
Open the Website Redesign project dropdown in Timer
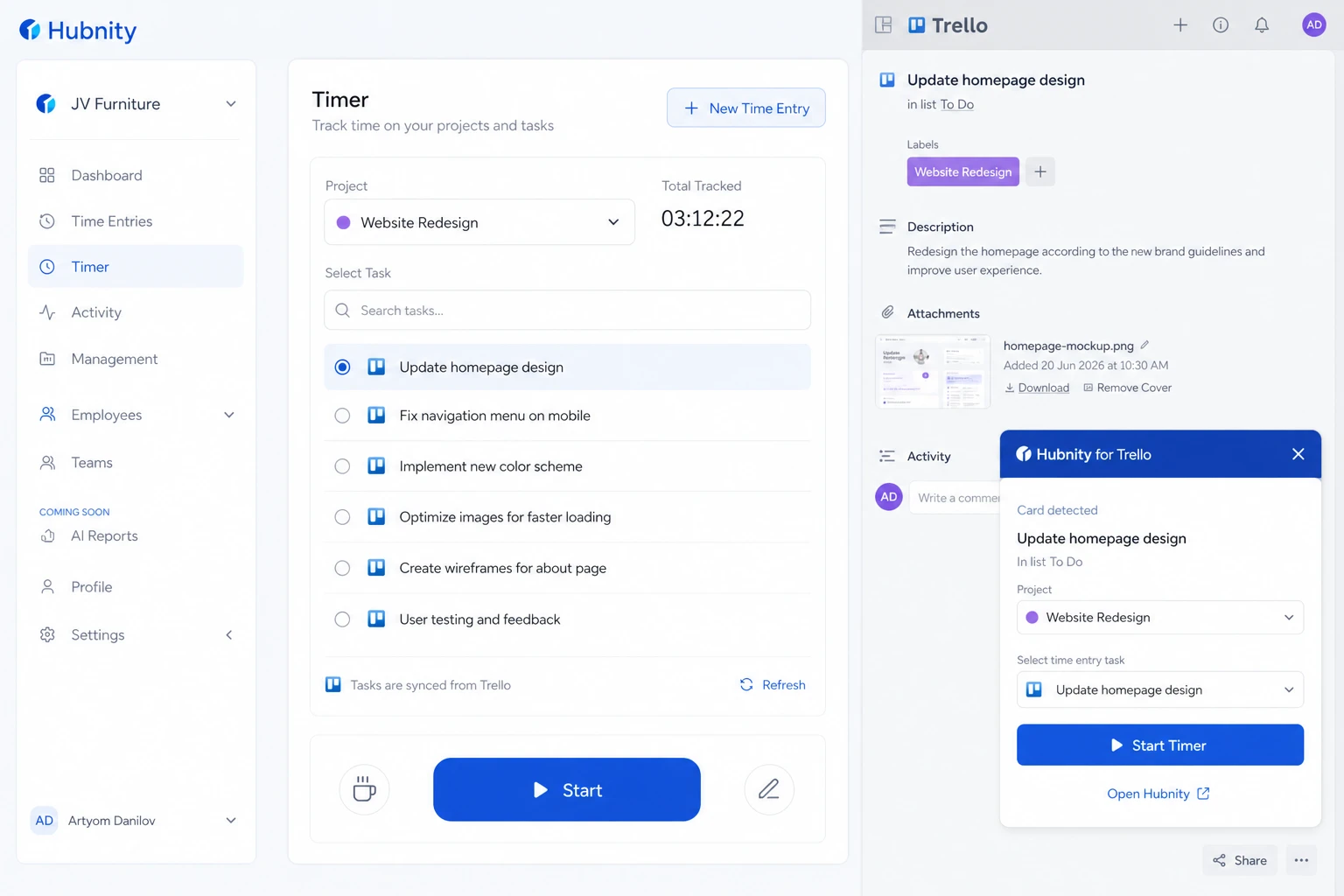(479, 222)
